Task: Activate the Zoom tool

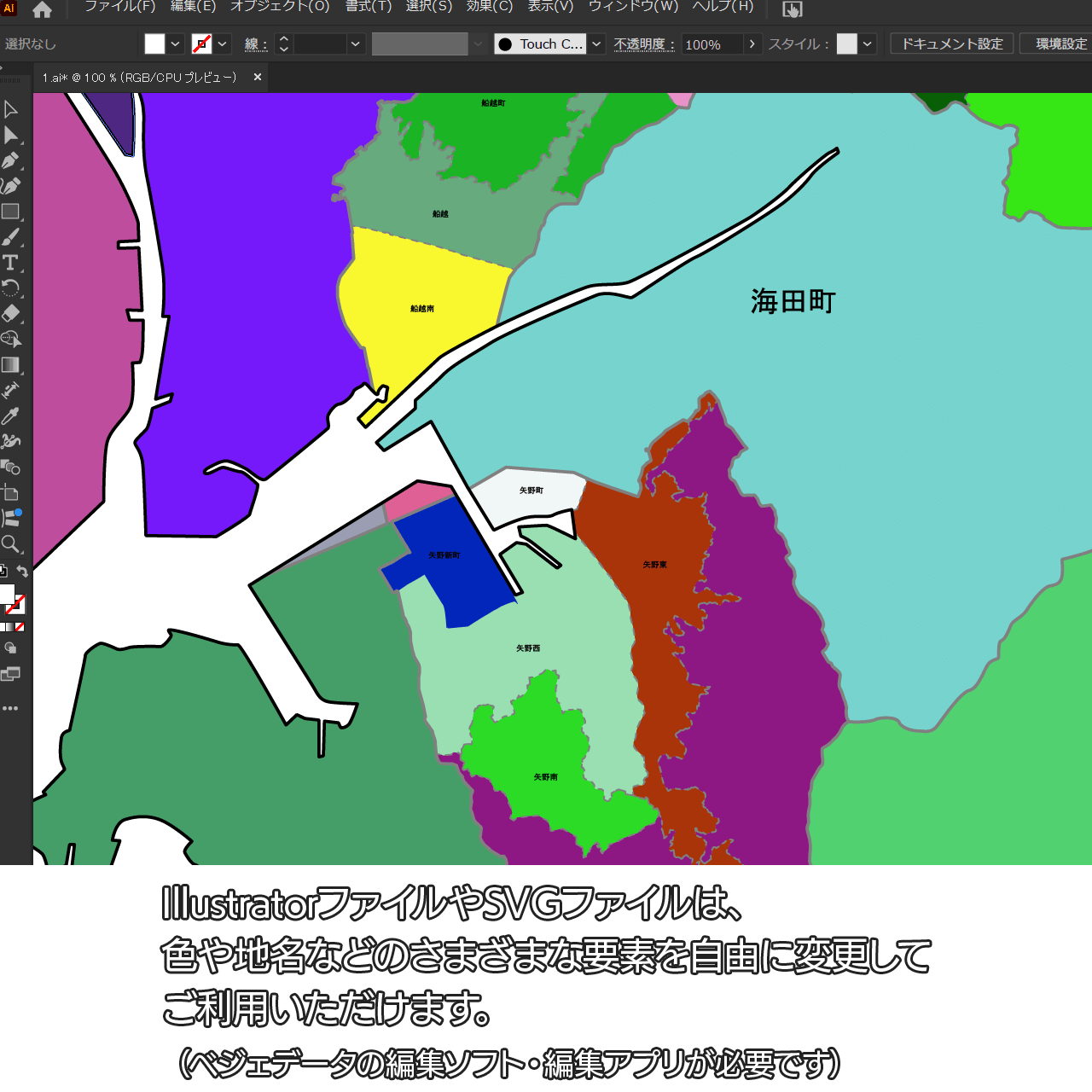Action: [x=11, y=544]
